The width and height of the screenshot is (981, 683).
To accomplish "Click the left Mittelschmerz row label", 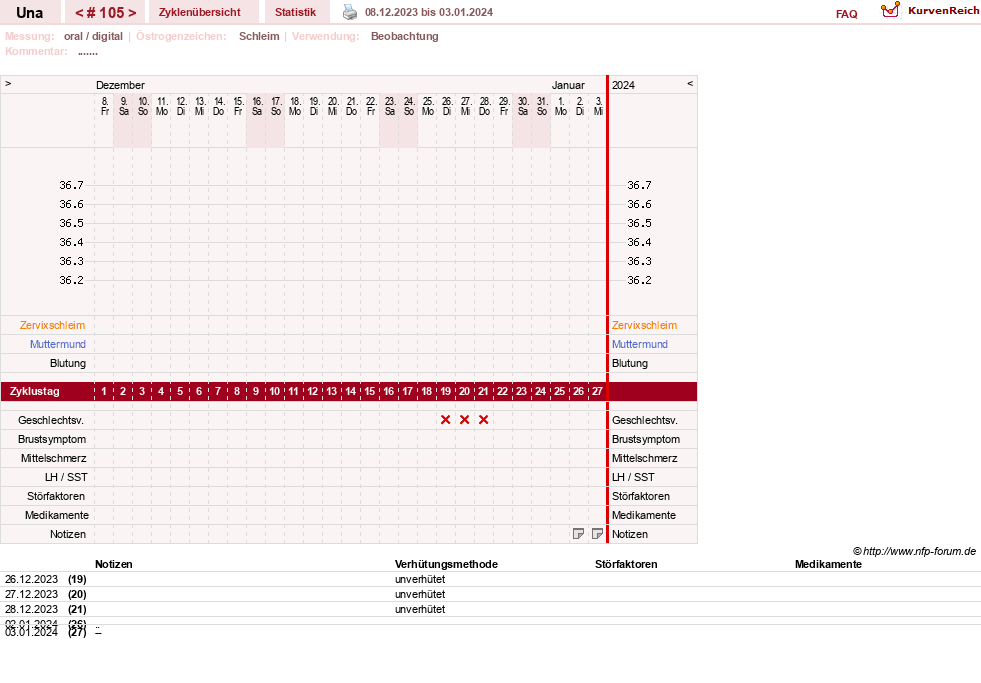I will click(53, 458).
